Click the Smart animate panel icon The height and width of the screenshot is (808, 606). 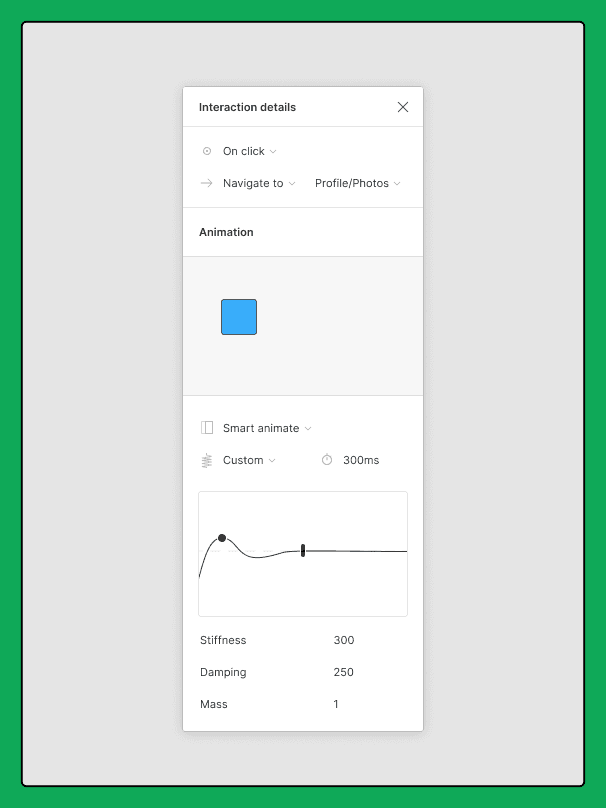click(x=207, y=428)
